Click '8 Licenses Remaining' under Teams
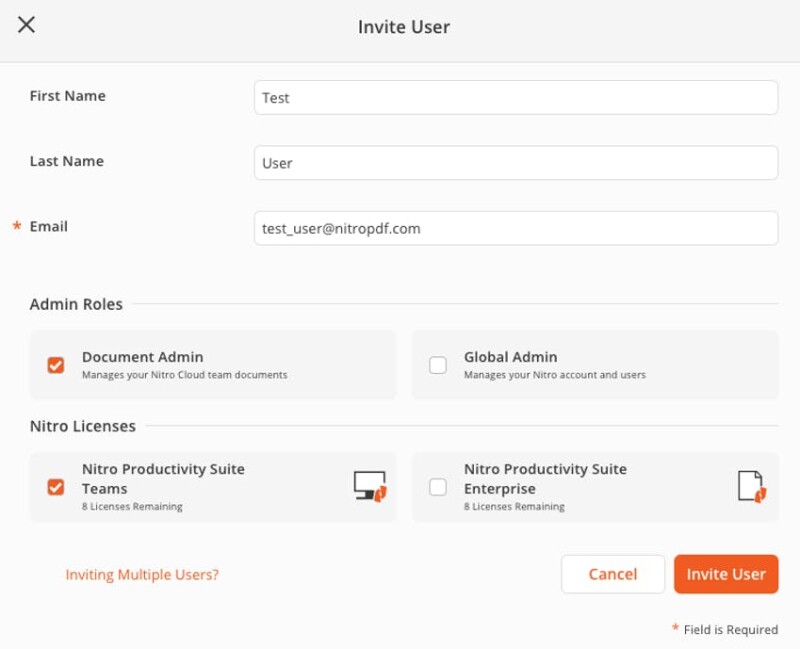800x649 pixels. (132, 507)
